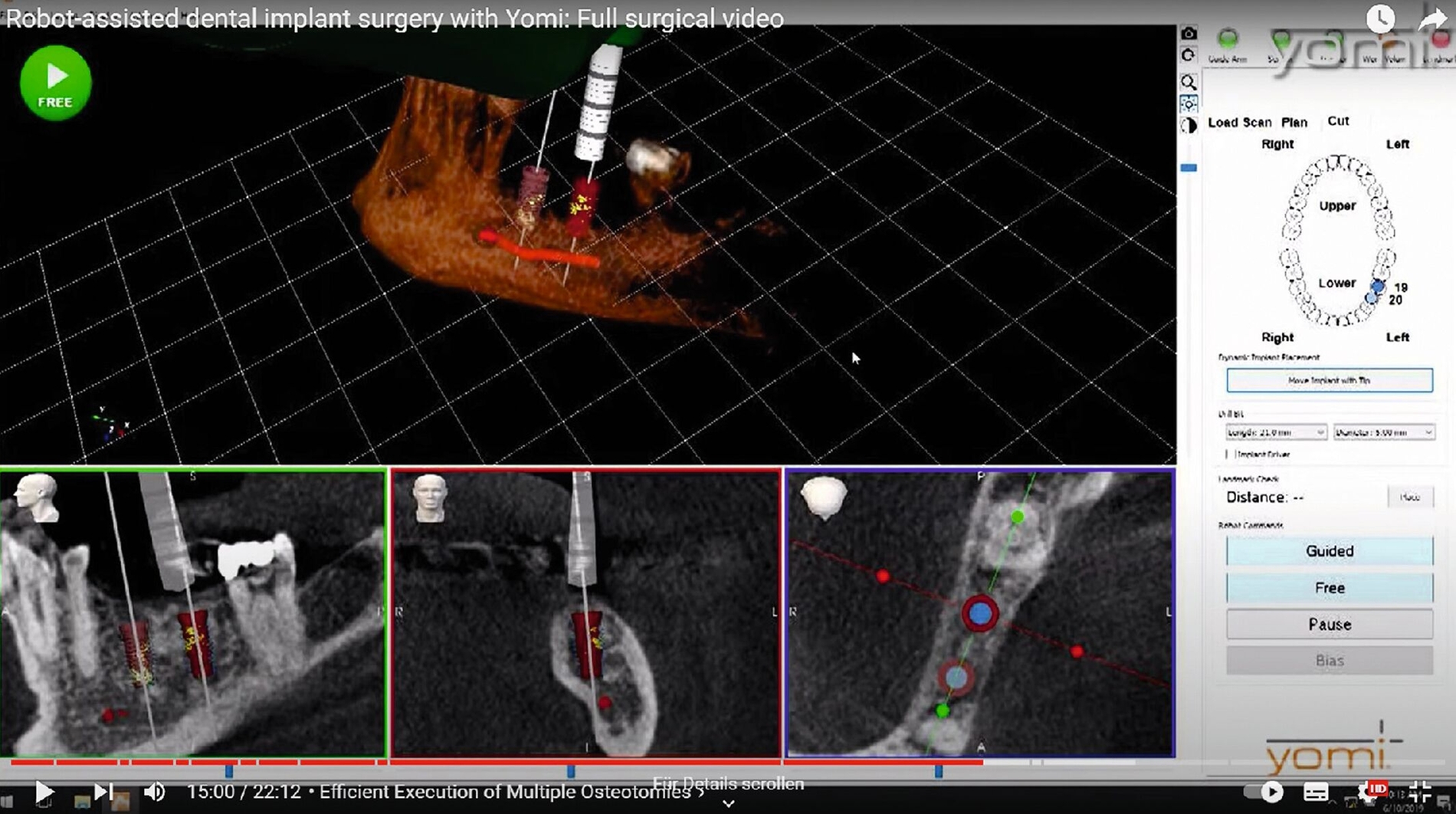Click the red Landmark status indicator
Image resolution: width=1456 pixels, height=814 pixels.
(1442, 38)
